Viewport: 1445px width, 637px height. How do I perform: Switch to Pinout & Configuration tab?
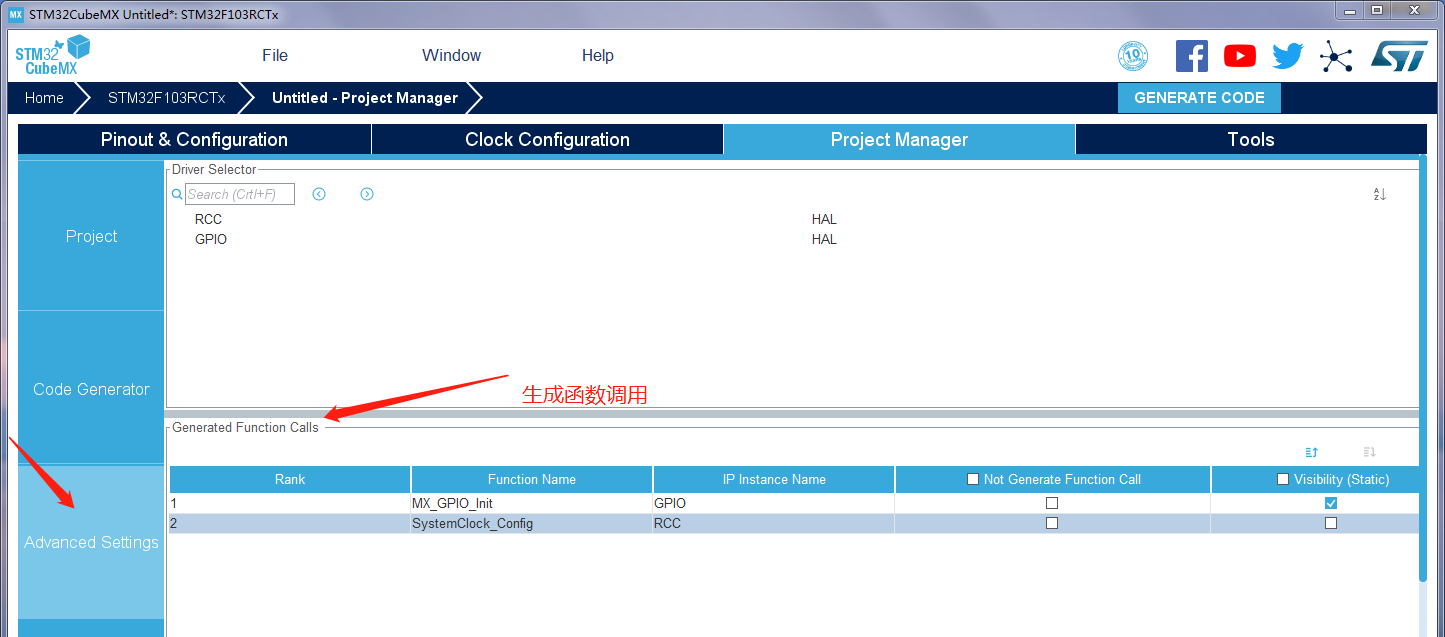point(194,139)
